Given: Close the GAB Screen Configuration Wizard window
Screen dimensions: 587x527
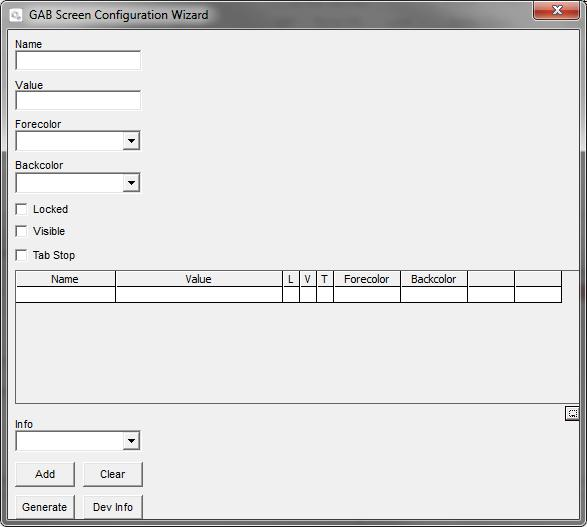Looking at the screenshot, I should pos(557,10).
